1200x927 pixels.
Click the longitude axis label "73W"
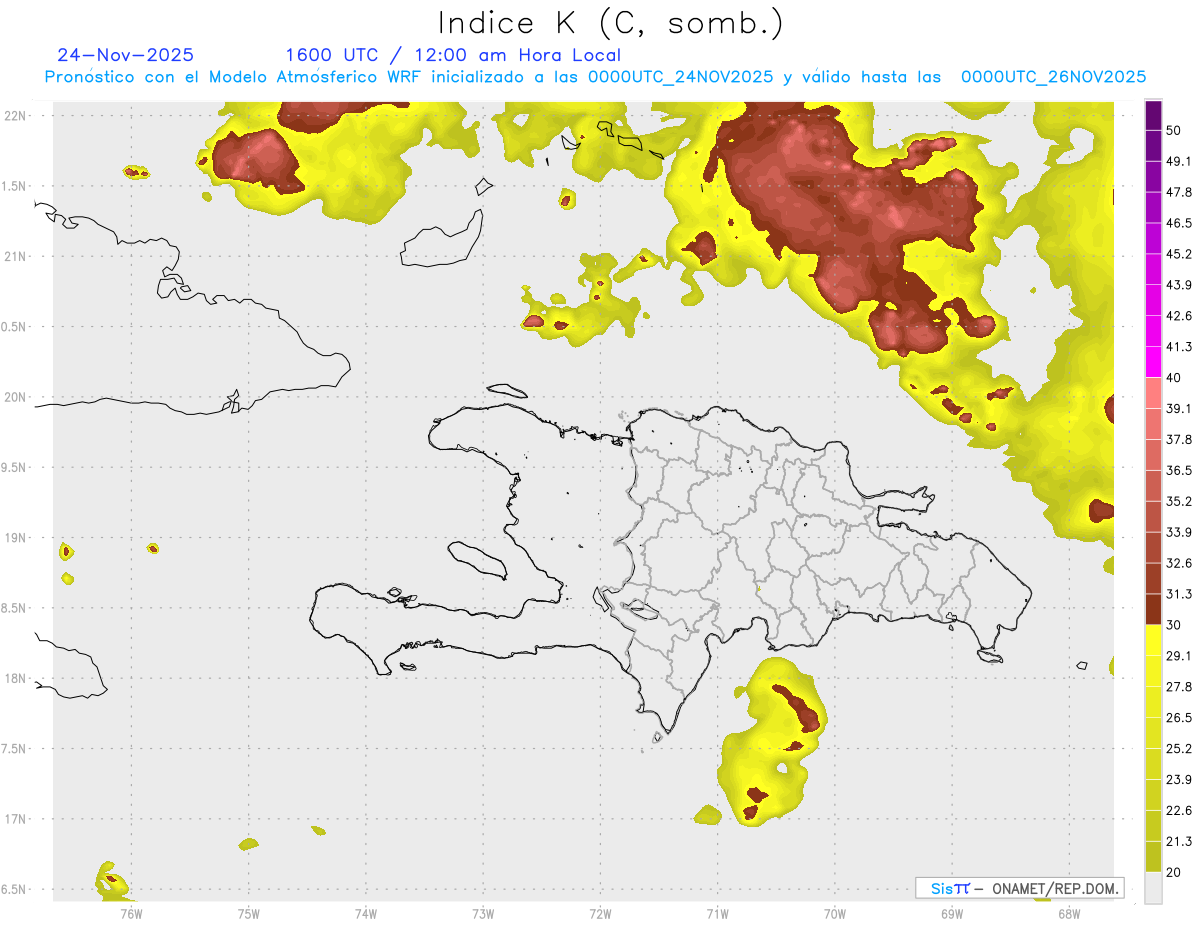coord(483,914)
